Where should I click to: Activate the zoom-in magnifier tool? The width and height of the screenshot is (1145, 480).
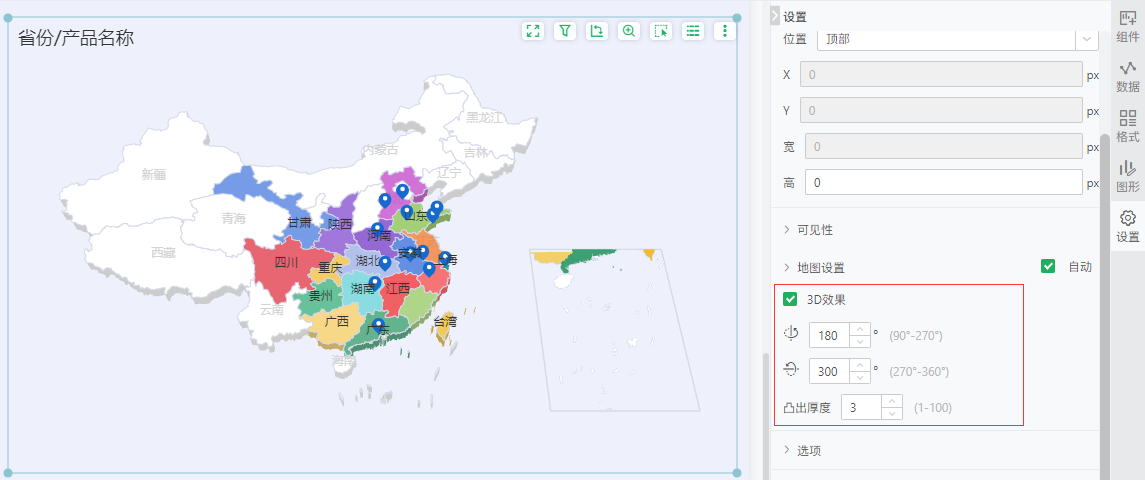[629, 31]
